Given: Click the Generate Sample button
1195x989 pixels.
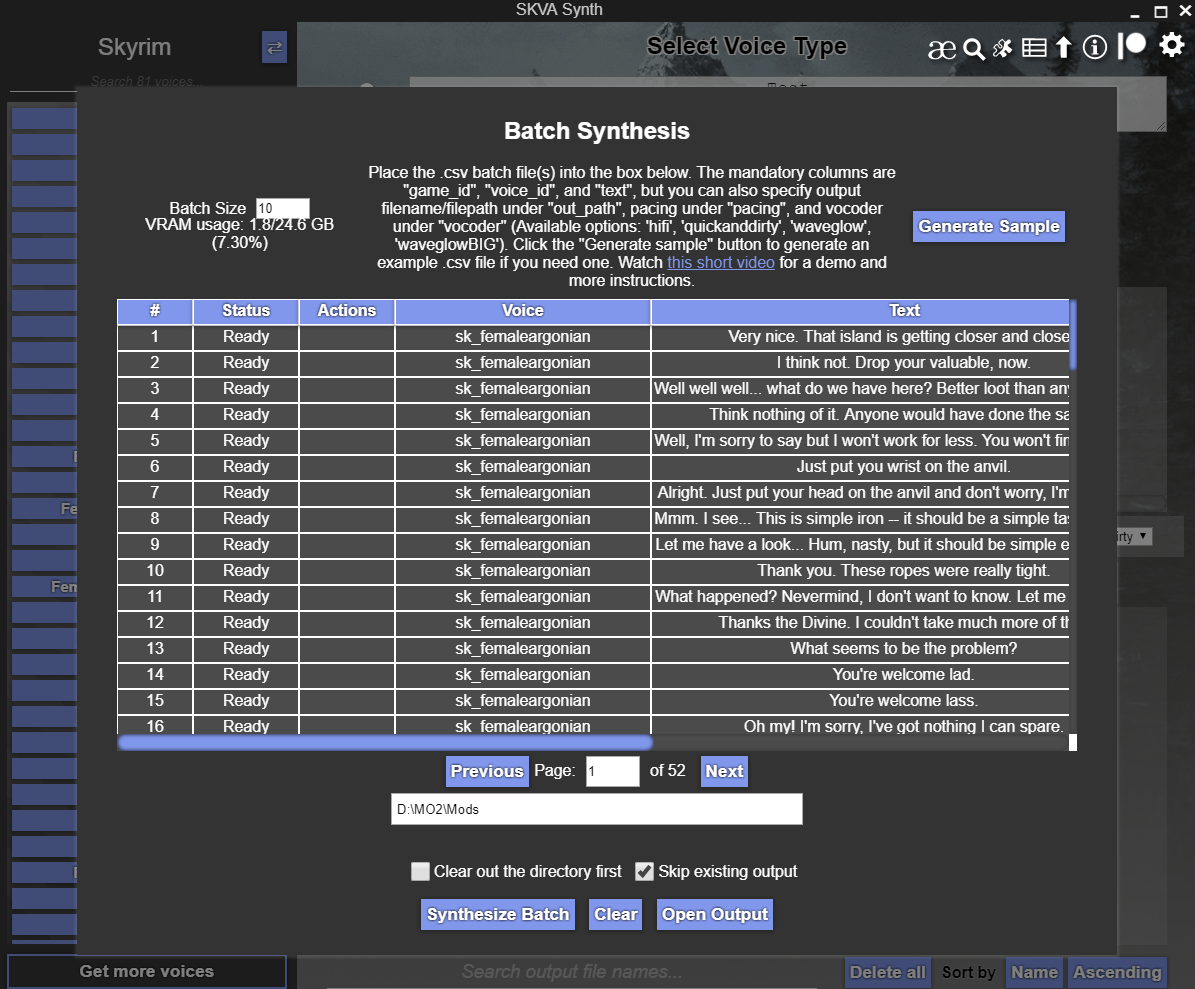Looking at the screenshot, I should point(988,226).
